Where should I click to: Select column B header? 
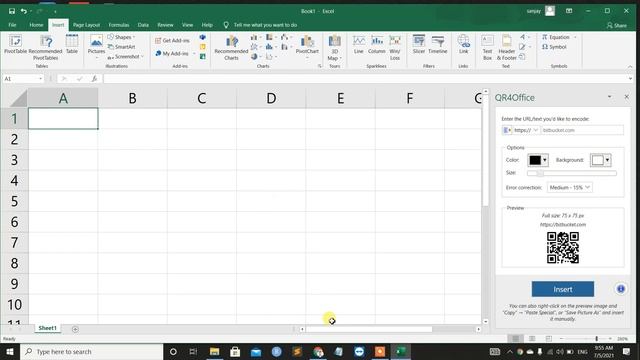132,98
